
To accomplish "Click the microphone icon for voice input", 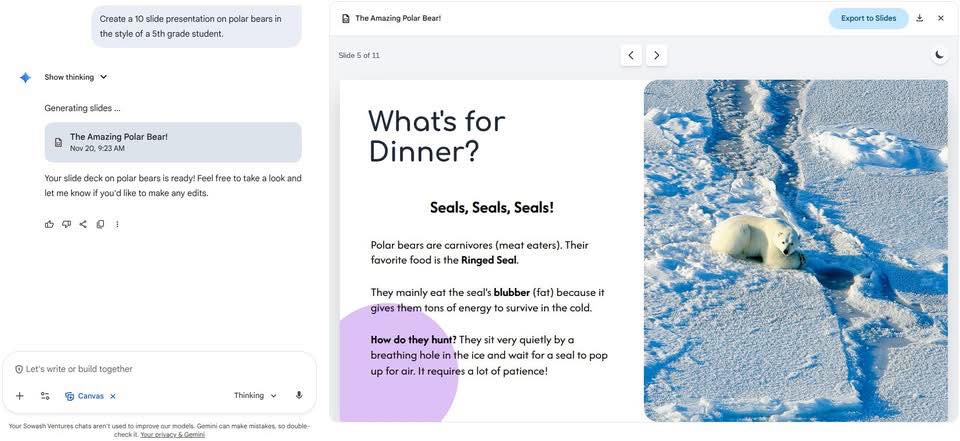I will [x=299, y=396].
